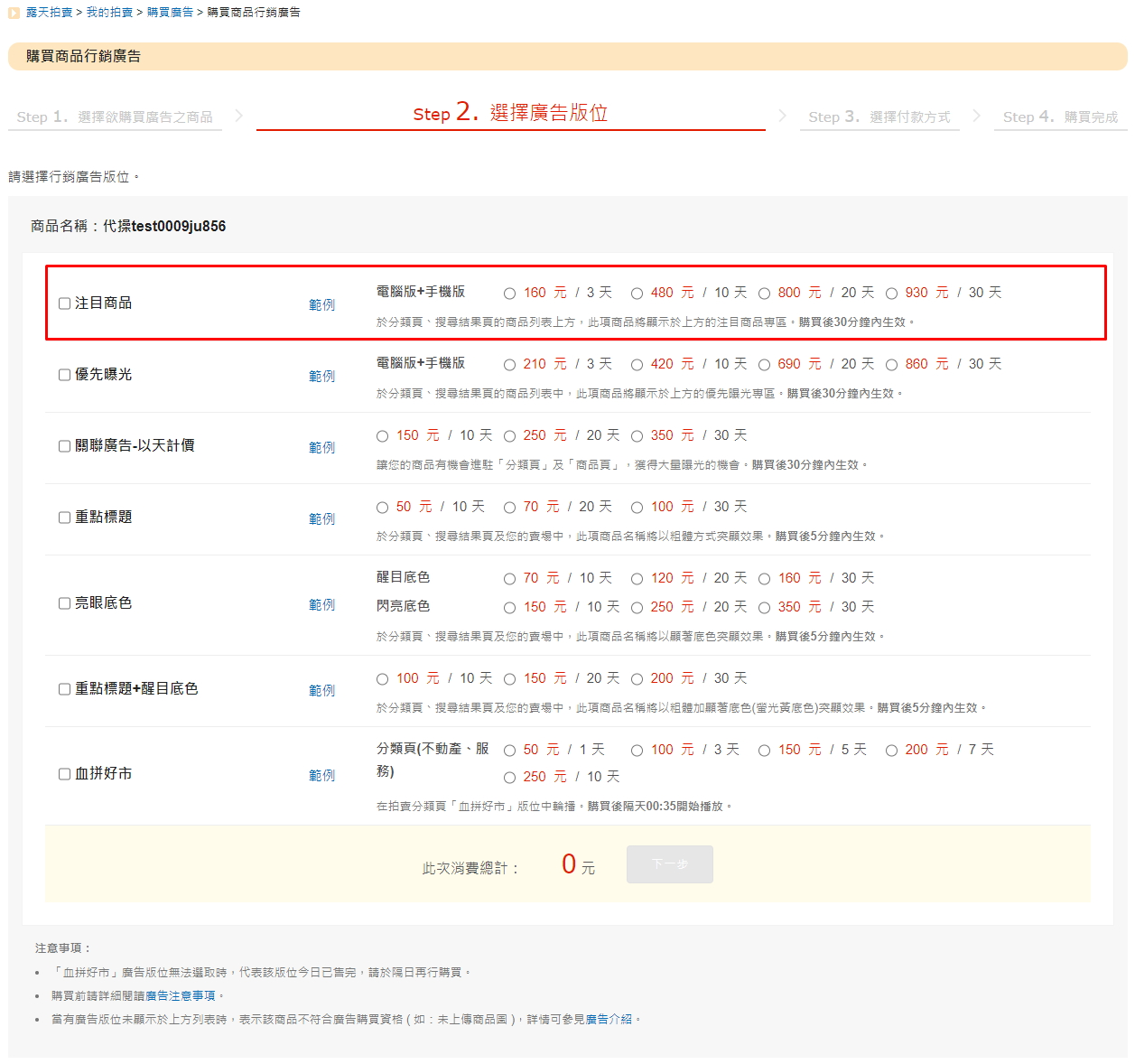Toggle the 重點標題 checkbox
This screenshot has width=1135, height=1064.
click(65, 518)
